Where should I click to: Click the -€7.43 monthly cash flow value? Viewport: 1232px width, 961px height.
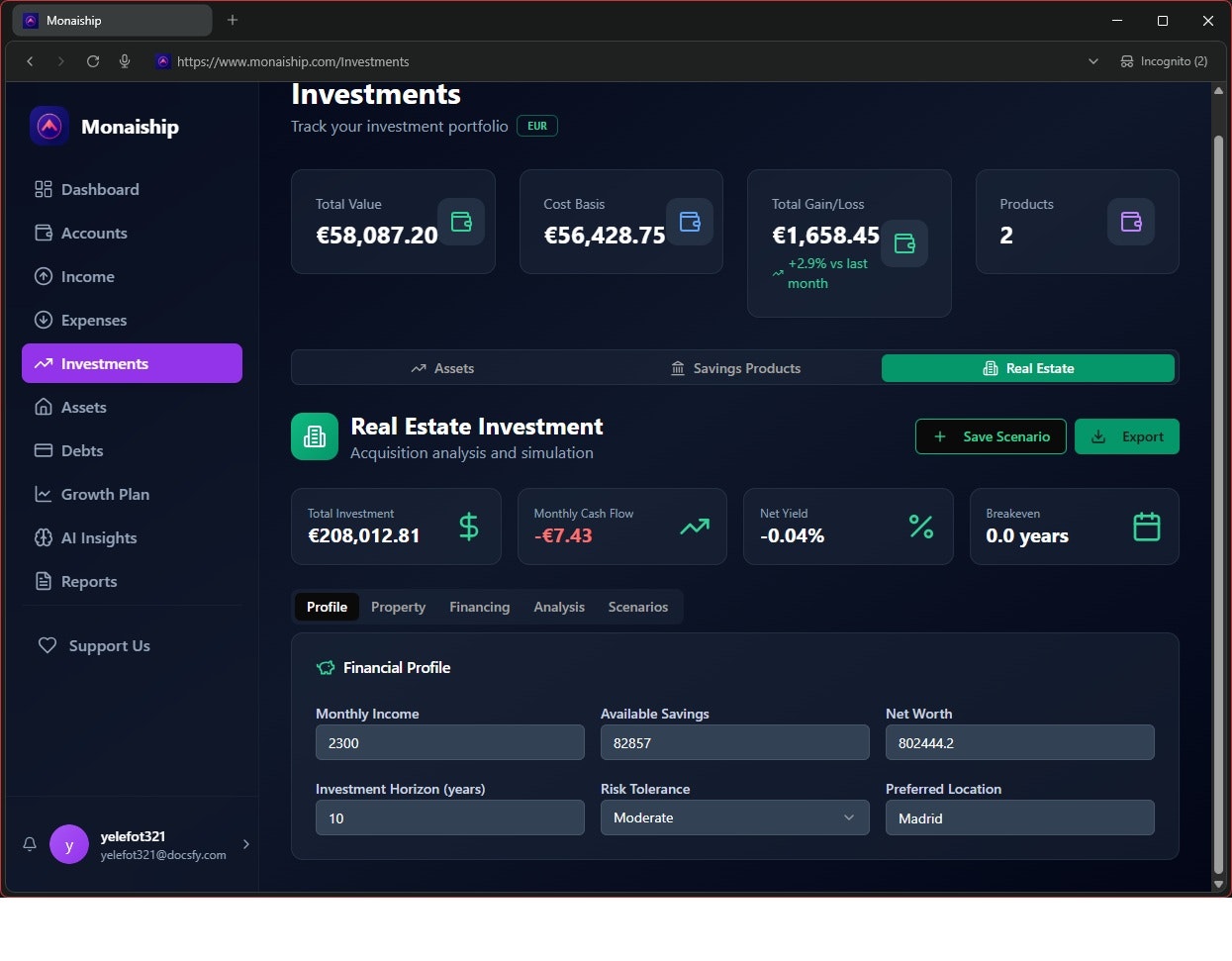pyautogui.click(x=563, y=535)
